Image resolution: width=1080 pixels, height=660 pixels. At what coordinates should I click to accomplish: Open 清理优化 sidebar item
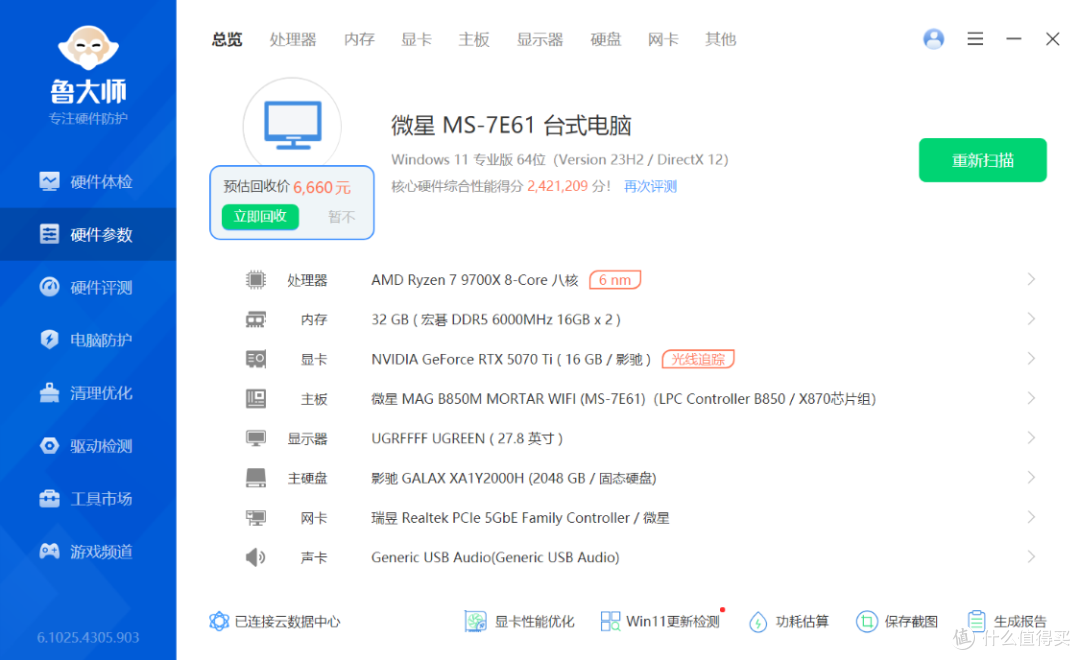[x=88, y=393]
